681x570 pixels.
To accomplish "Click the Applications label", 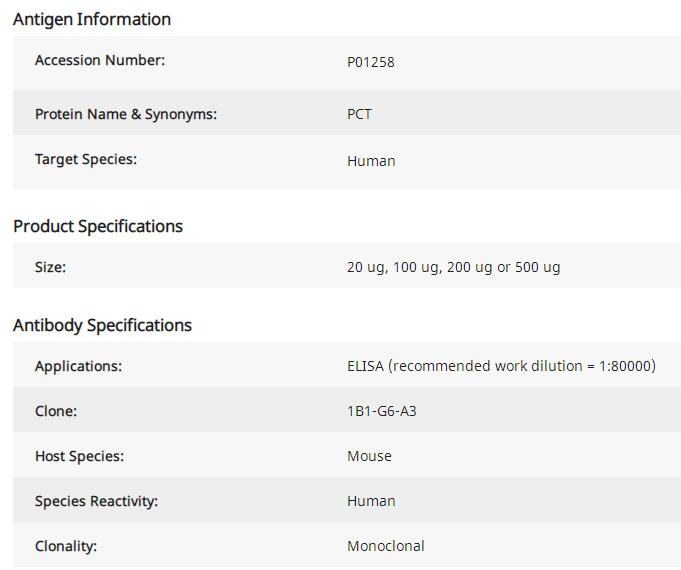I will pos(78,366).
